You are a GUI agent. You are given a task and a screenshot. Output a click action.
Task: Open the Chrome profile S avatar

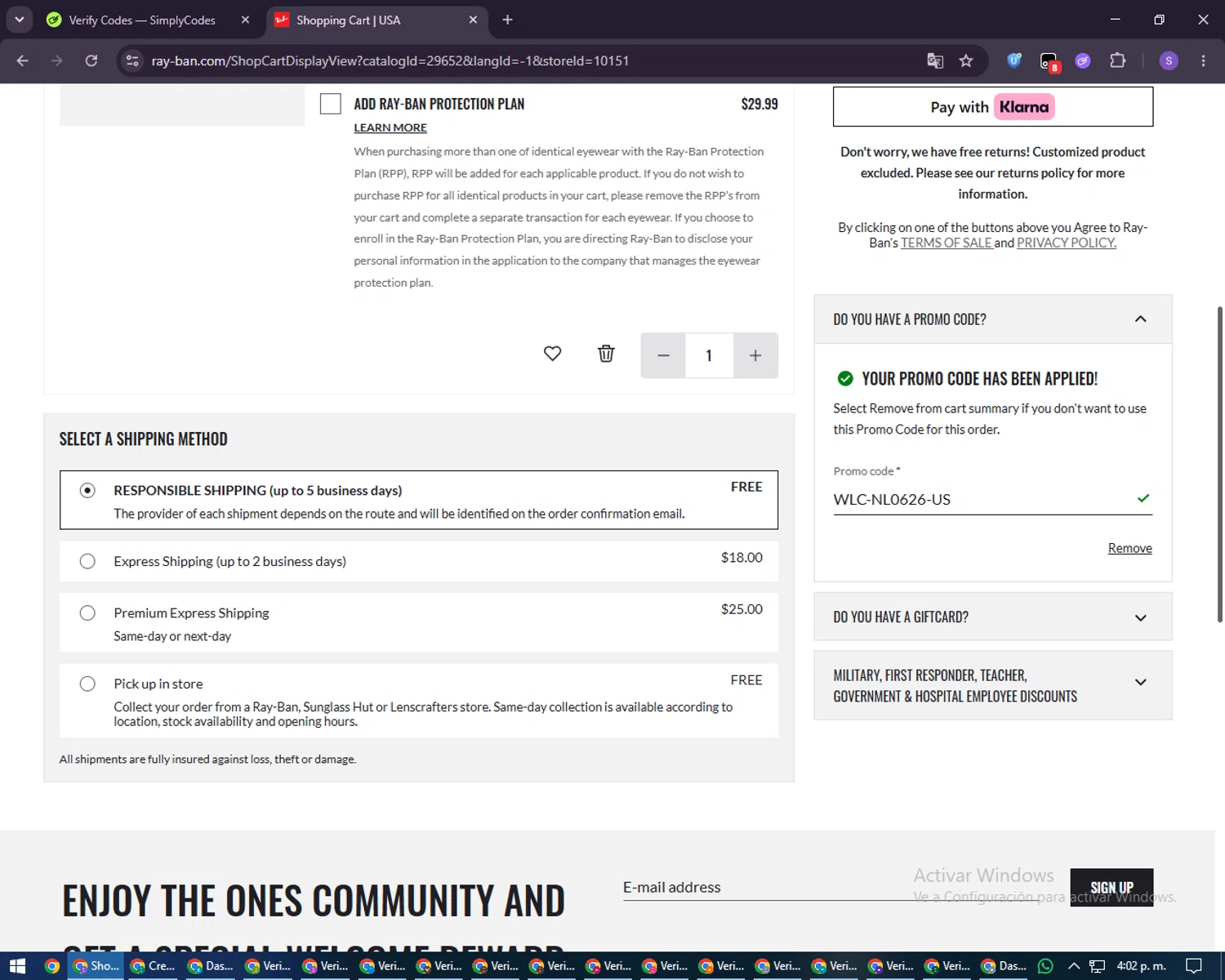click(x=1169, y=60)
